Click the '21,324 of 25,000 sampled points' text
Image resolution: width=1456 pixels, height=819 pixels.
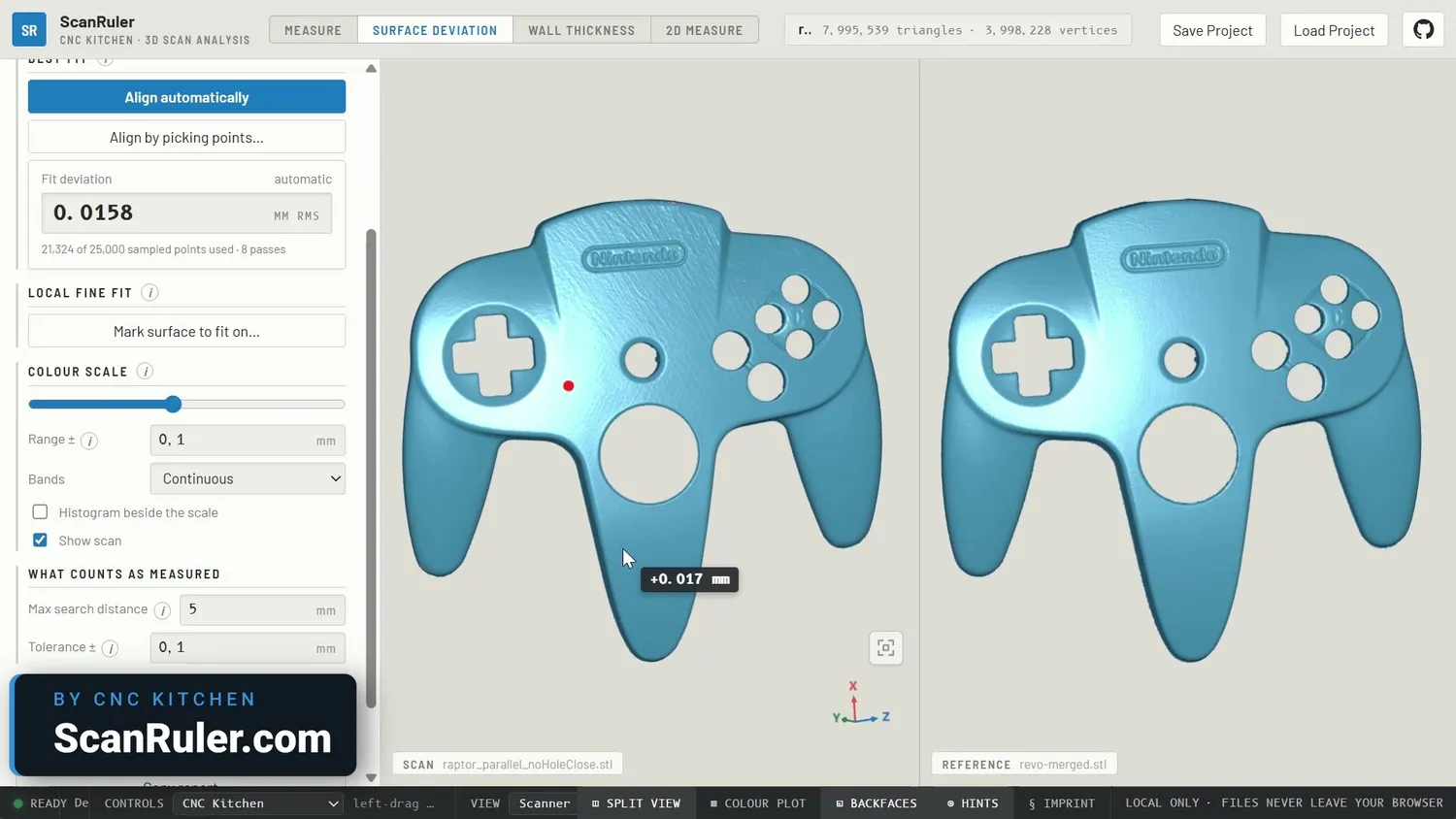[x=163, y=249]
